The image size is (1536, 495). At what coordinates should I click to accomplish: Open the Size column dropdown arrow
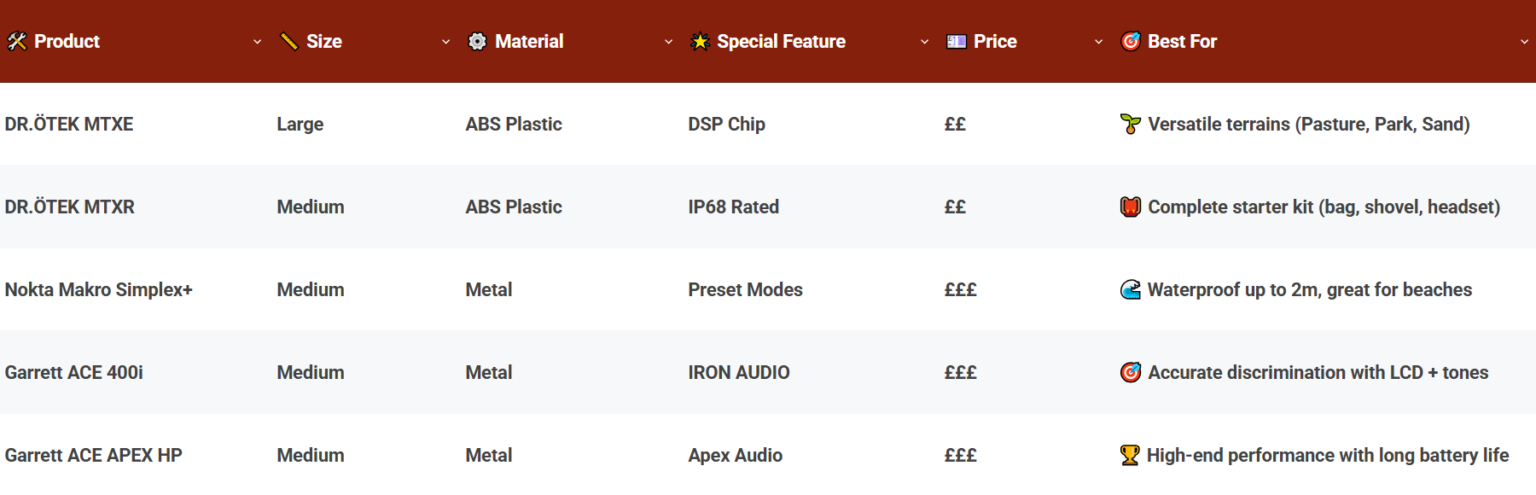pyautogui.click(x=446, y=42)
